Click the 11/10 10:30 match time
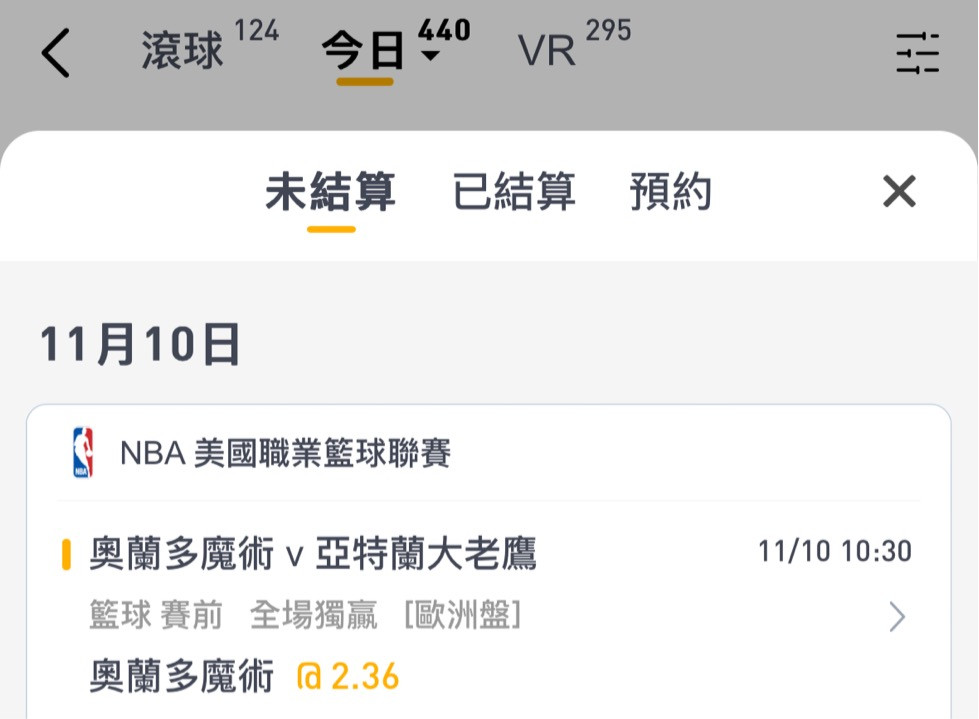The height and width of the screenshot is (719, 979). 835,552
